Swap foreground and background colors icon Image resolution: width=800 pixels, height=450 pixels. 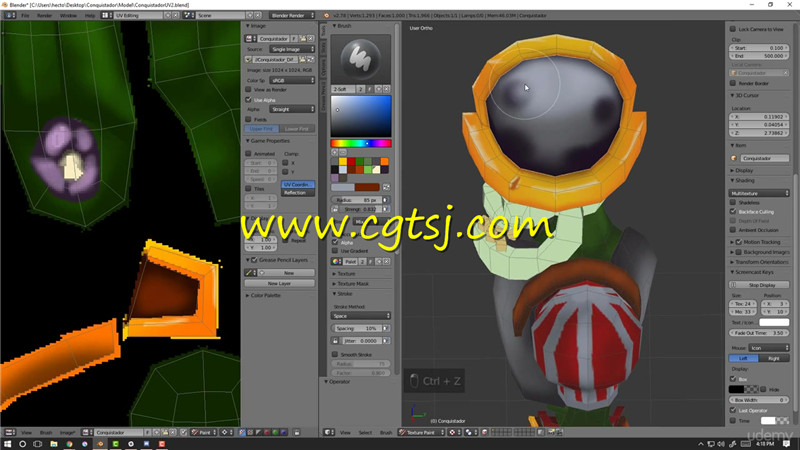(386, 187)
